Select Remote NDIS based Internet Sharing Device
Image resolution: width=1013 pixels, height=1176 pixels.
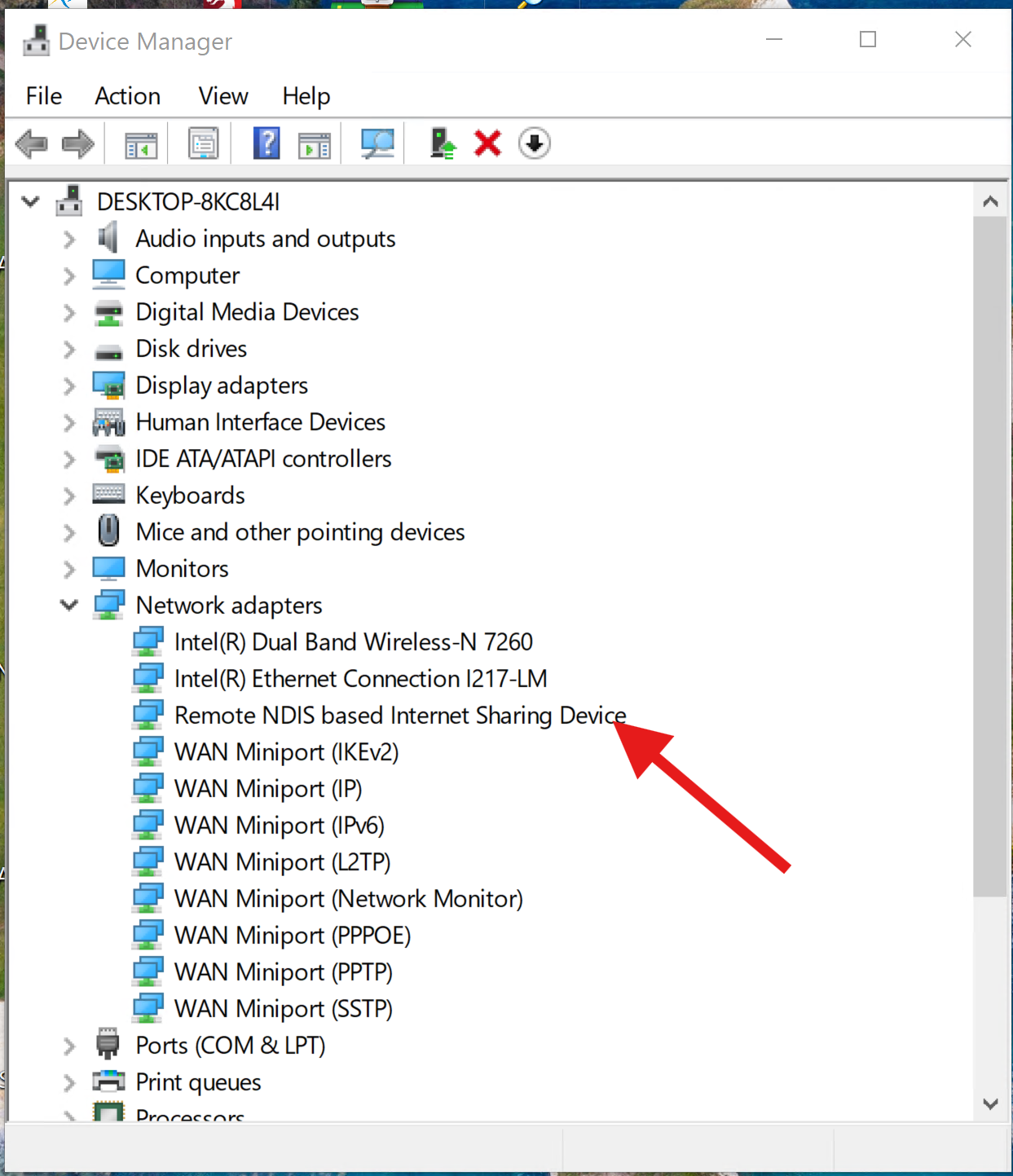pyautogui.click(x=399, y=716)
